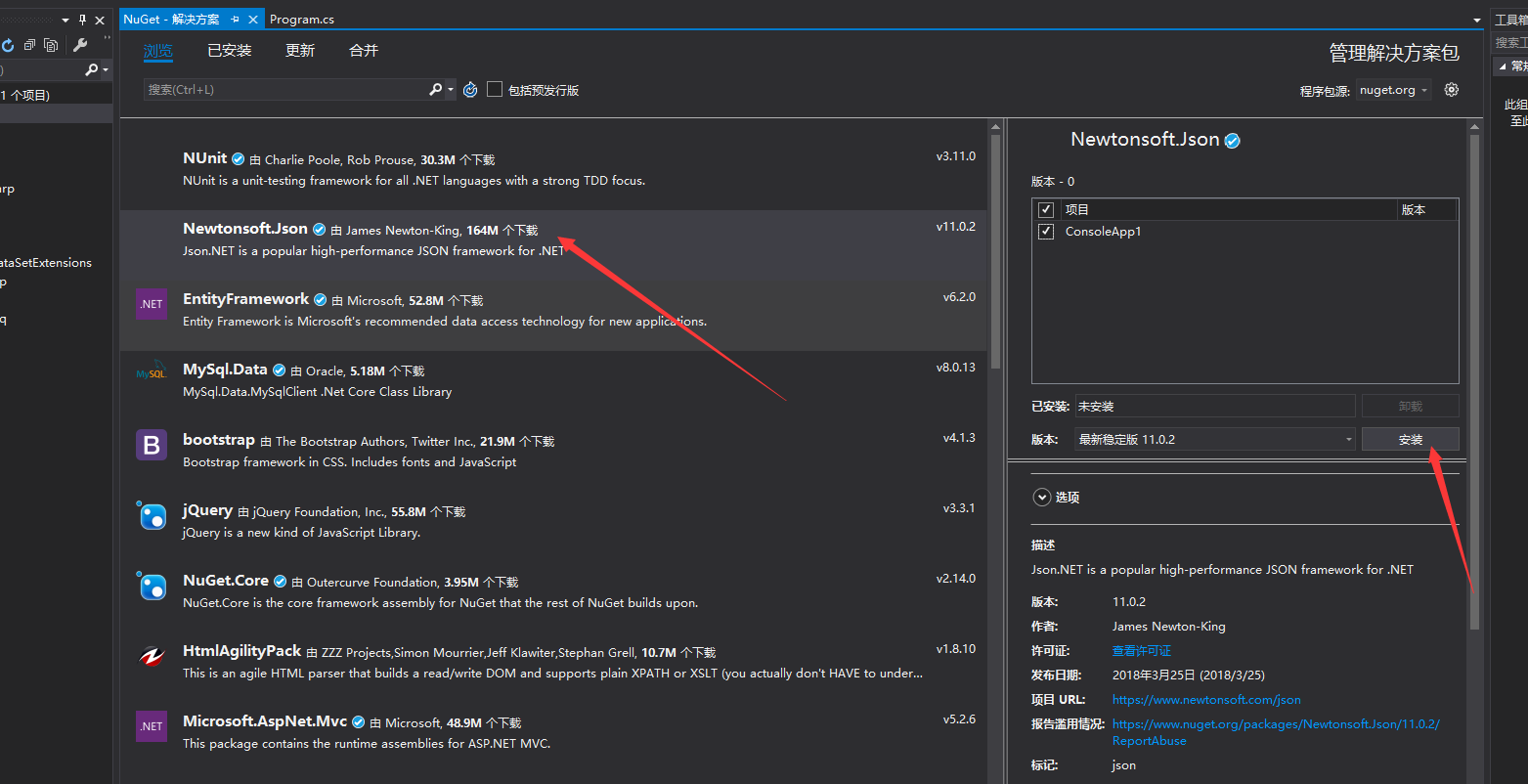Click the Microsoft.AspNet.Mvc .NET package icon
Image resolution: width=1528 pixels, height=784 pixels.
(x=152, y=726)
